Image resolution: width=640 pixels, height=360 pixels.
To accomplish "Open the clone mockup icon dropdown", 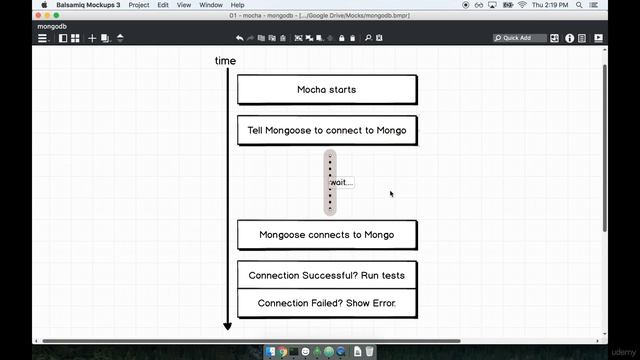I will point(105,38).
